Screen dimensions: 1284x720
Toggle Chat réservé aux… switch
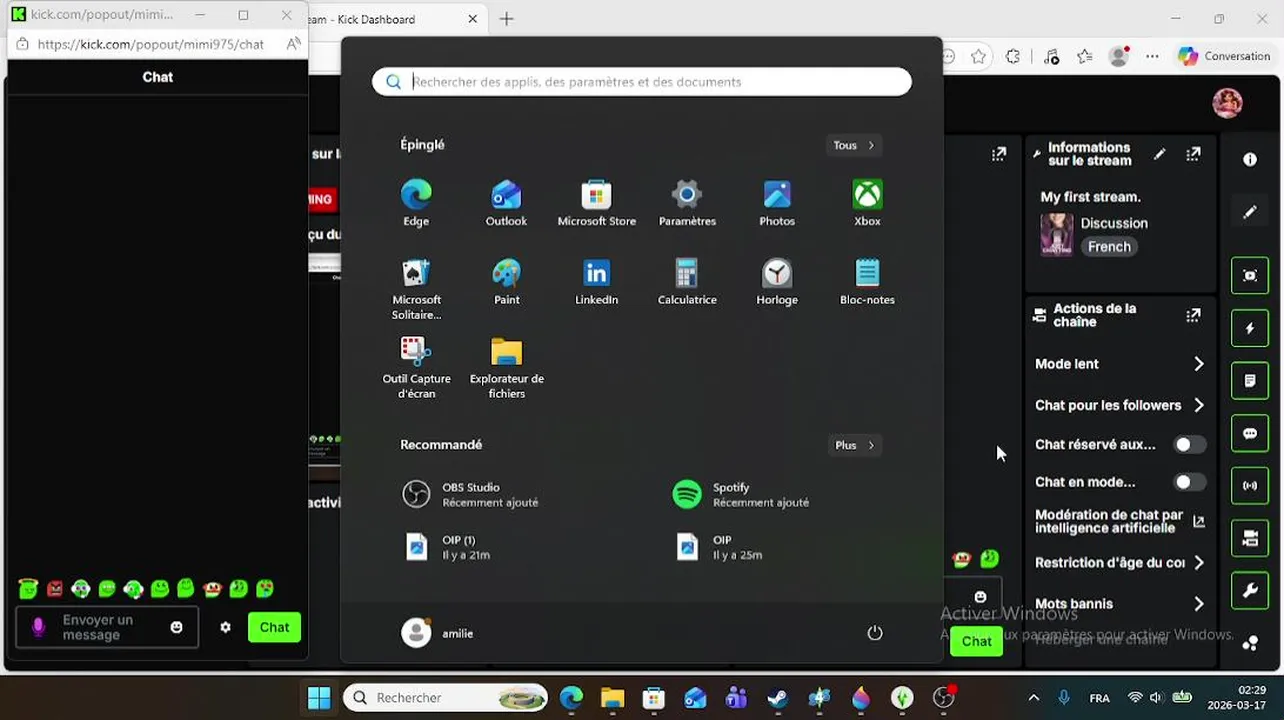pyautogui.click(x=1188, y=444)
